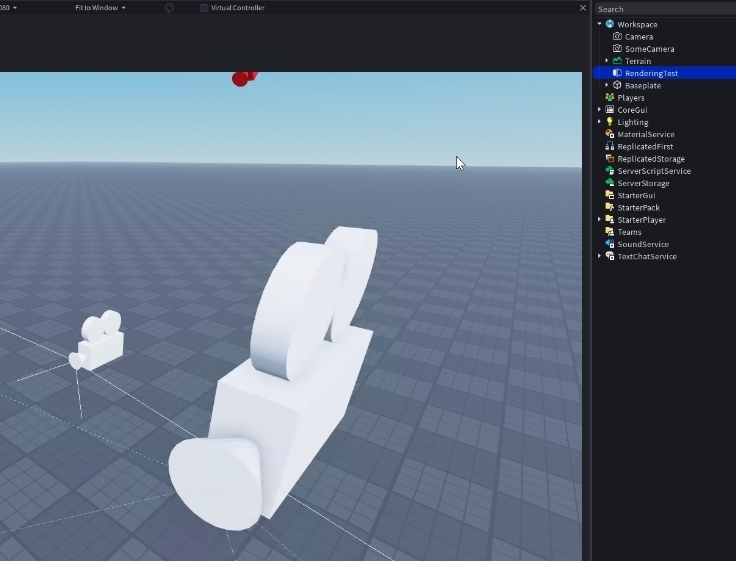The width and height of the screenshot is (736, 561).
Task: Click the red object at viewport top
Action: point(244,78)
